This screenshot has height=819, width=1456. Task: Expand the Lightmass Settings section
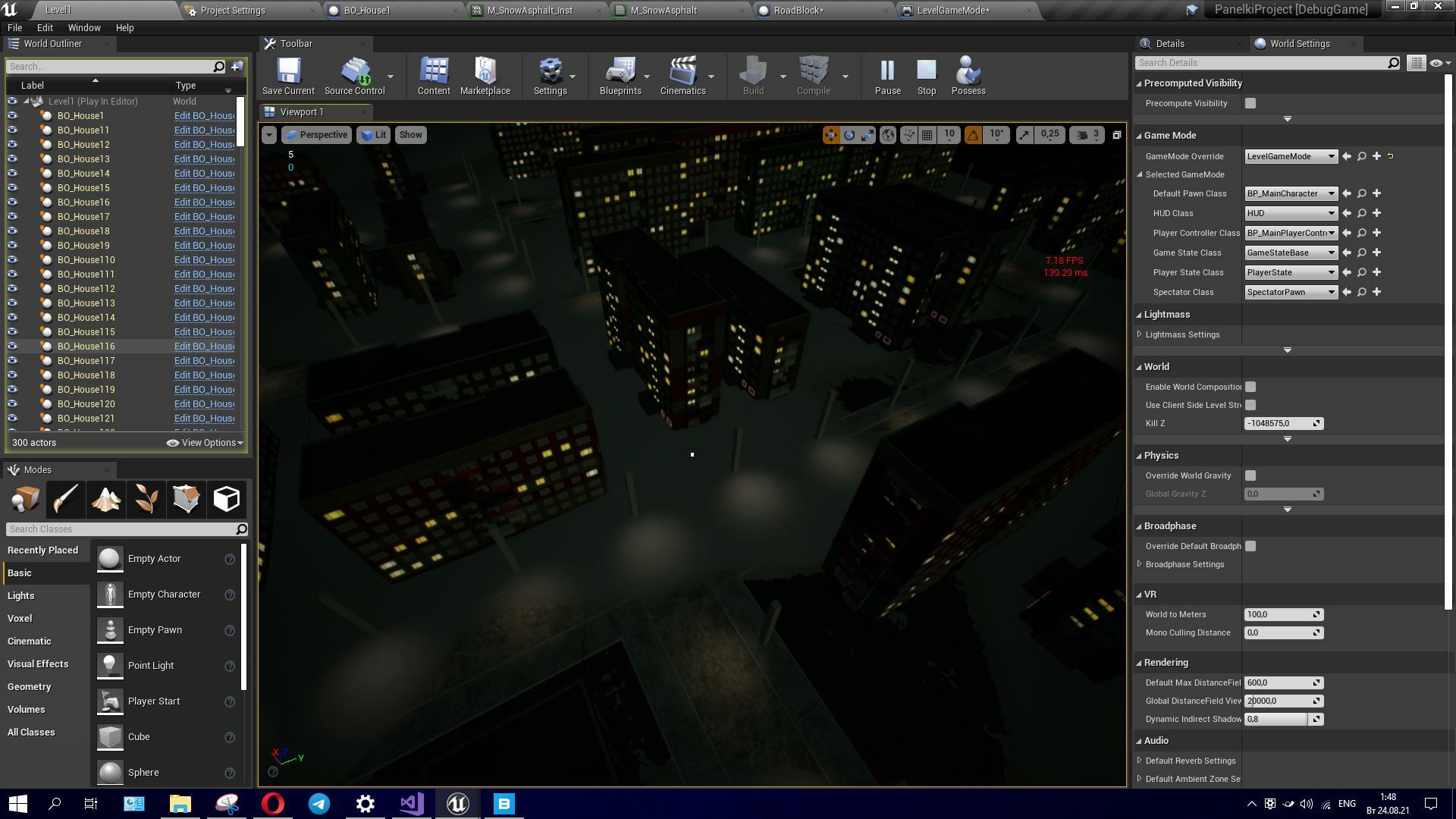pyautogui.click(x=1139, y=334)
